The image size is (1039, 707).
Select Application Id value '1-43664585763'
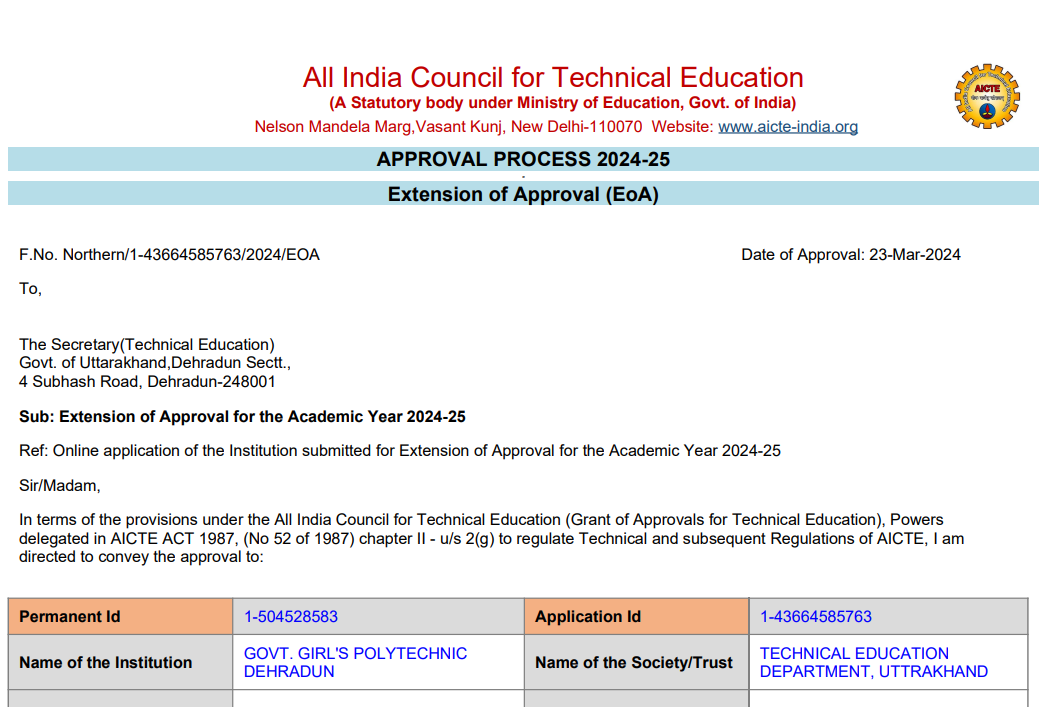[x=816, y=617]
